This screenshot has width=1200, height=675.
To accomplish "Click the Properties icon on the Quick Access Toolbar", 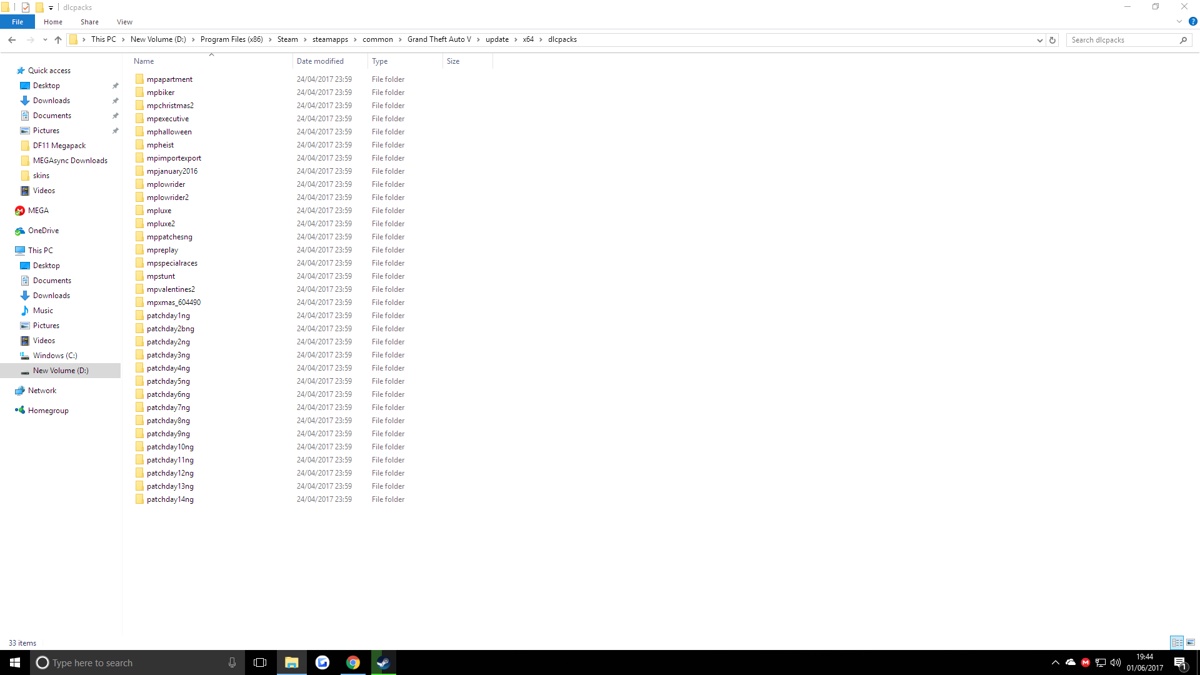I will point(25,7).
